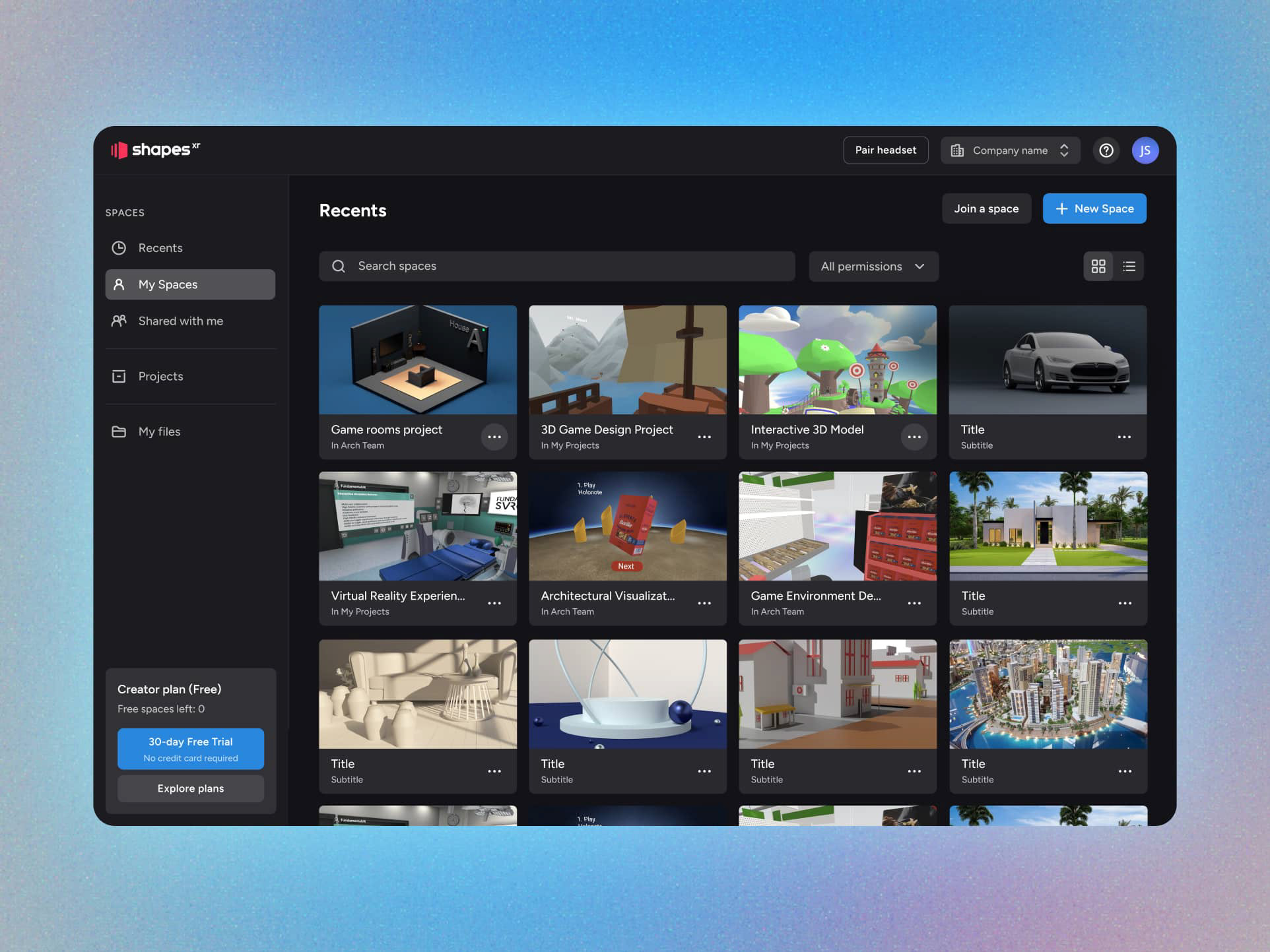Image resolution: width=1270 pixels, height=952 pixels.
Task: Switch to list view layout
Action: click(x=1129, y=267)
